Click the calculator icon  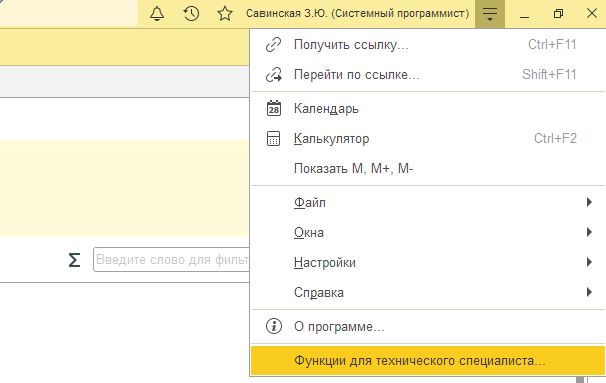pos(274,138)
